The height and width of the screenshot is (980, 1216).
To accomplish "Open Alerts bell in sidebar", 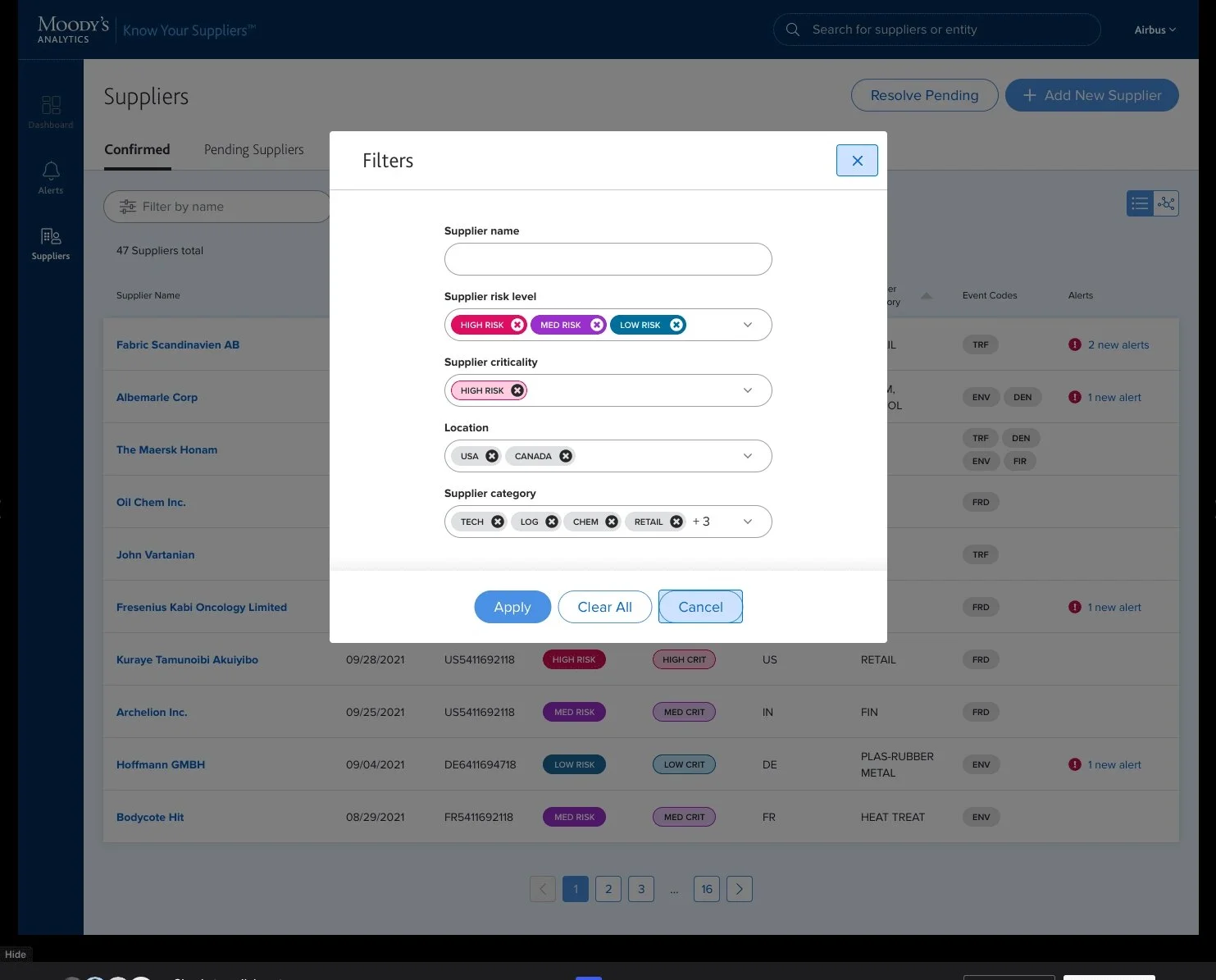I will coord(51,178).
